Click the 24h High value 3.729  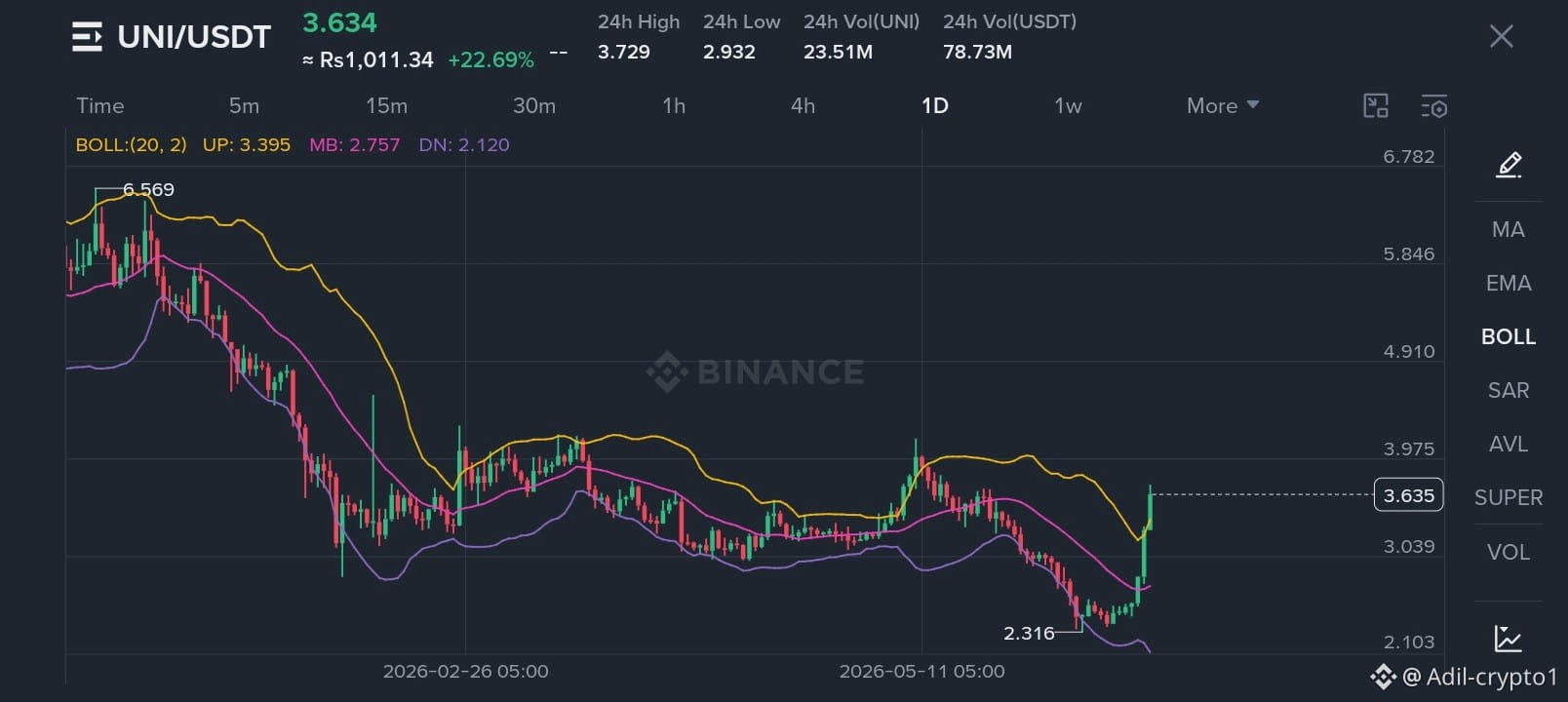pos(623,52)
